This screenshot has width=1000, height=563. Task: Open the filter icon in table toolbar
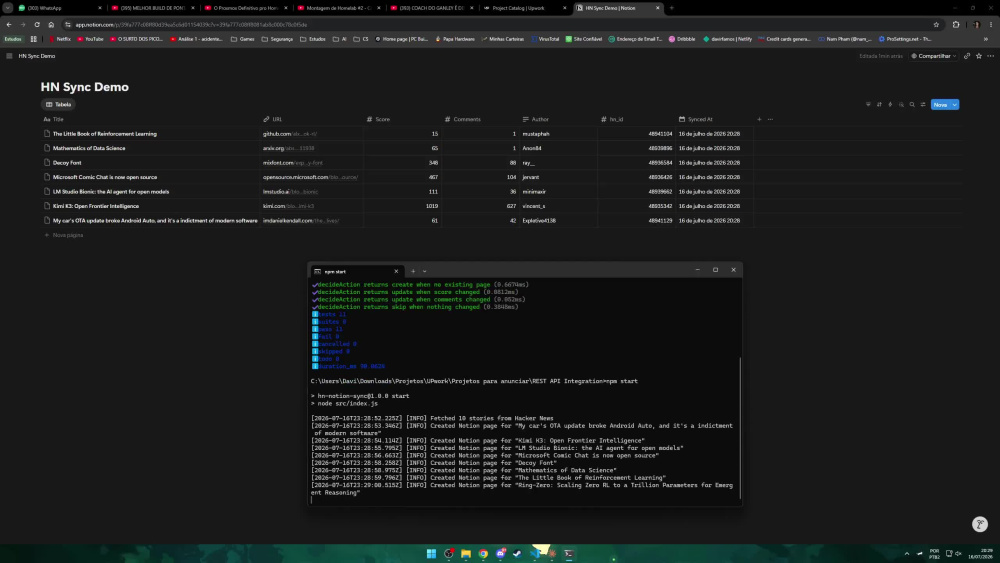click(x=868, y=105)
